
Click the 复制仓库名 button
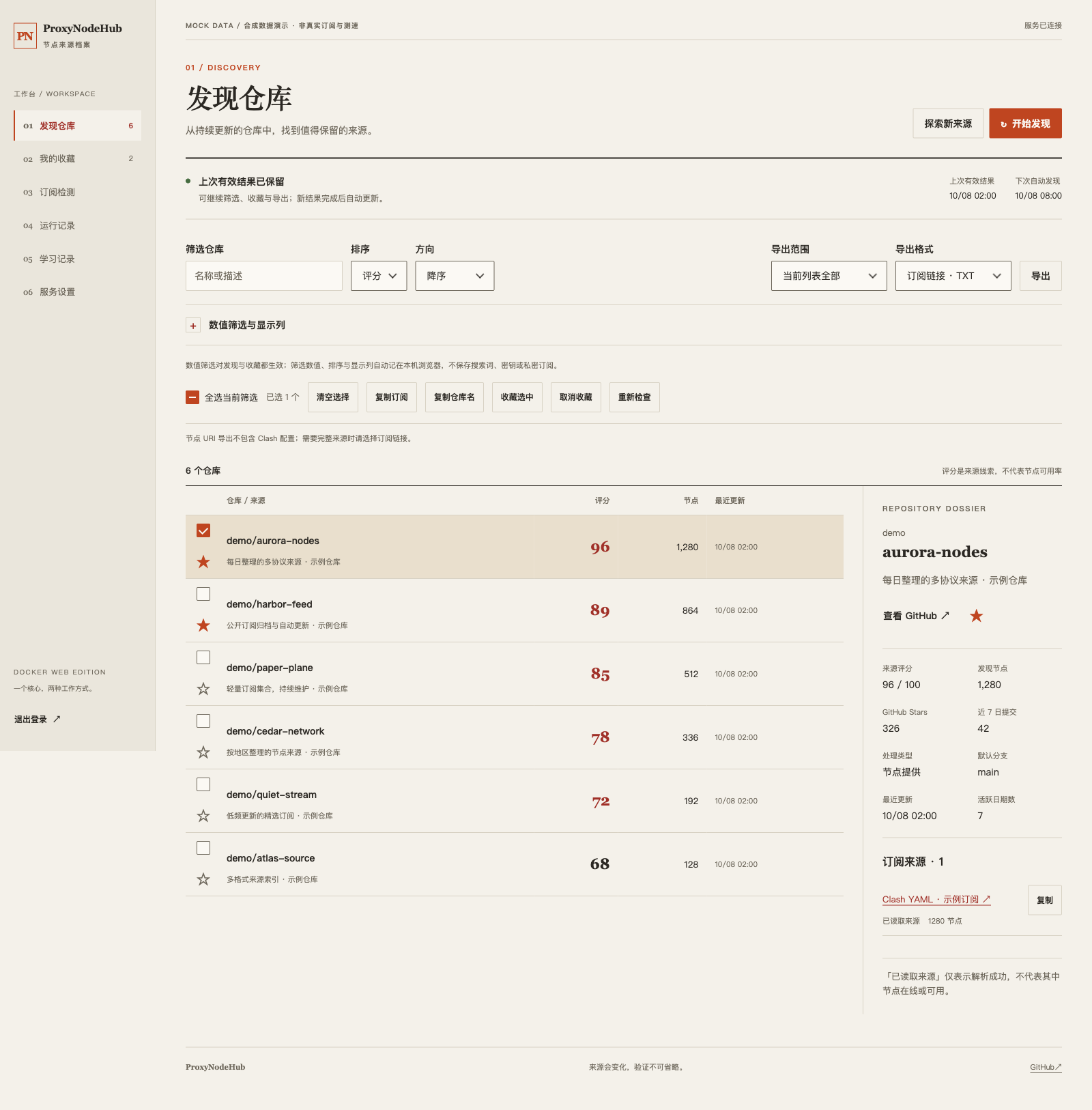pos(455,397)
